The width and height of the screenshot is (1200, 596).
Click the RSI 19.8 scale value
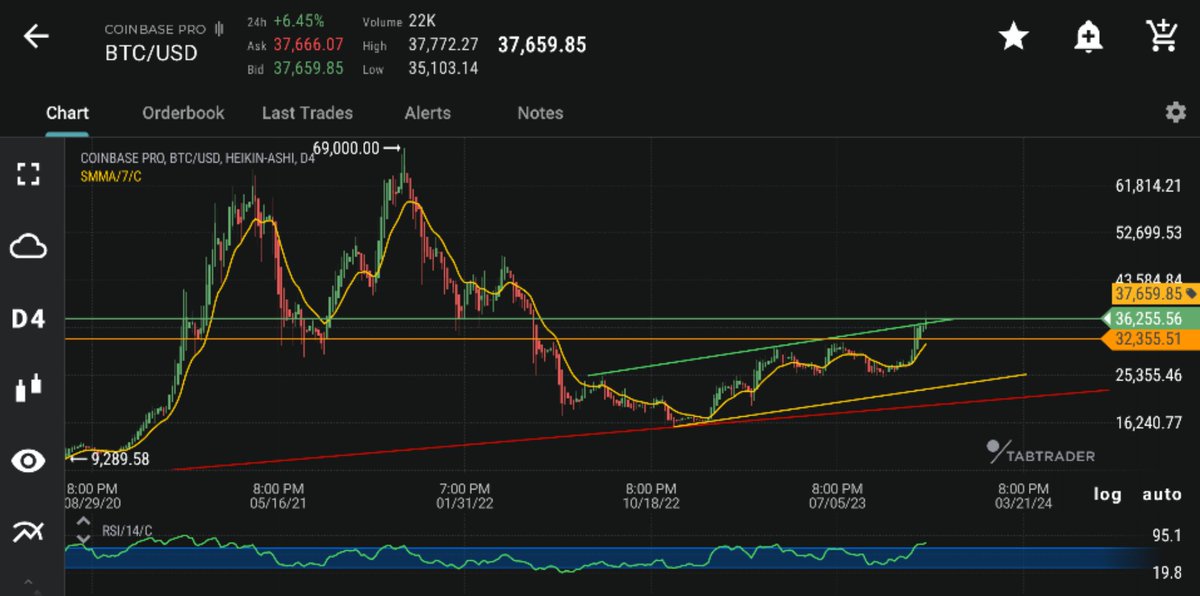(x=1166, y=573)
